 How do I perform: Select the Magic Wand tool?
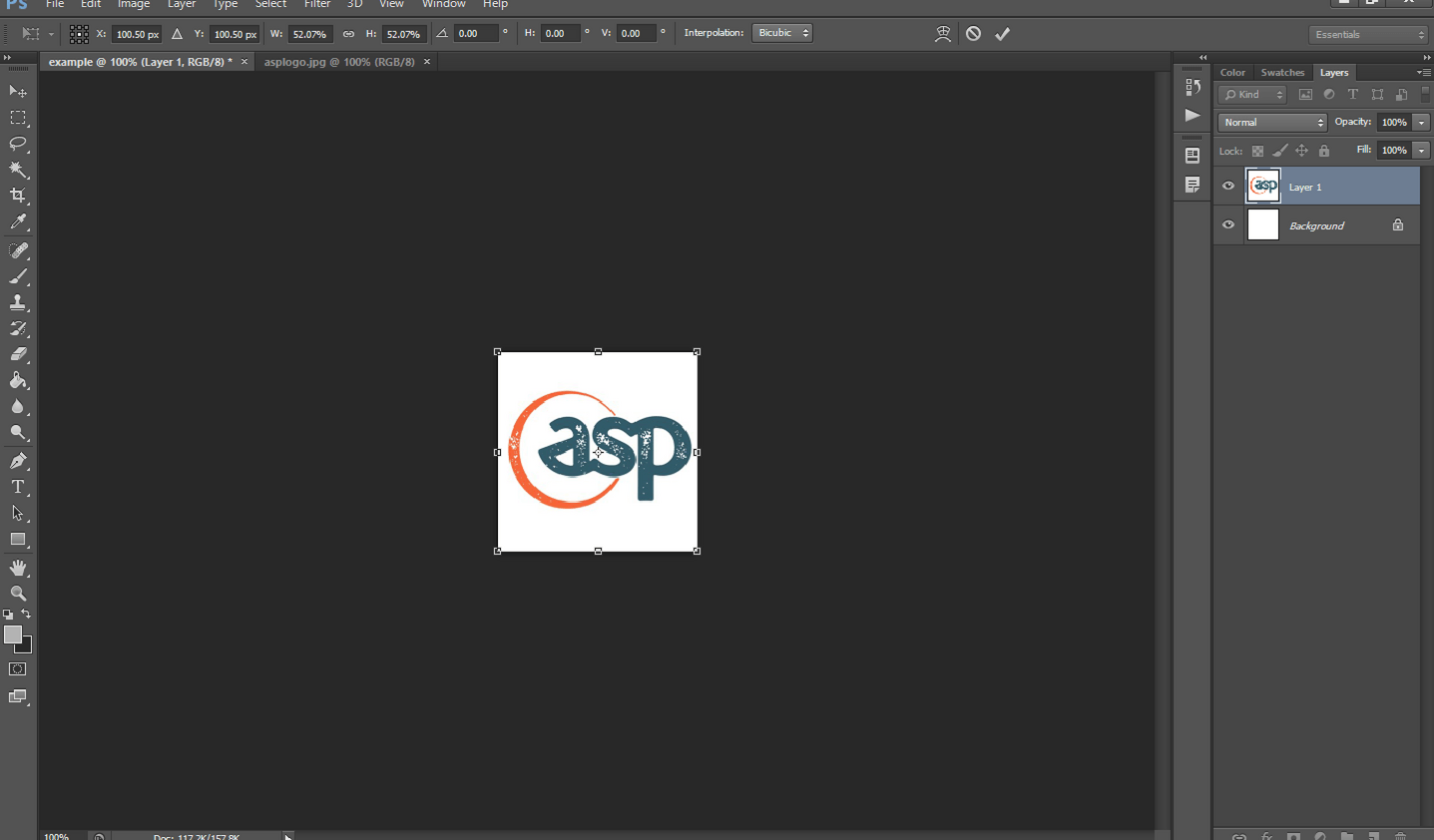tap(18, 170)
